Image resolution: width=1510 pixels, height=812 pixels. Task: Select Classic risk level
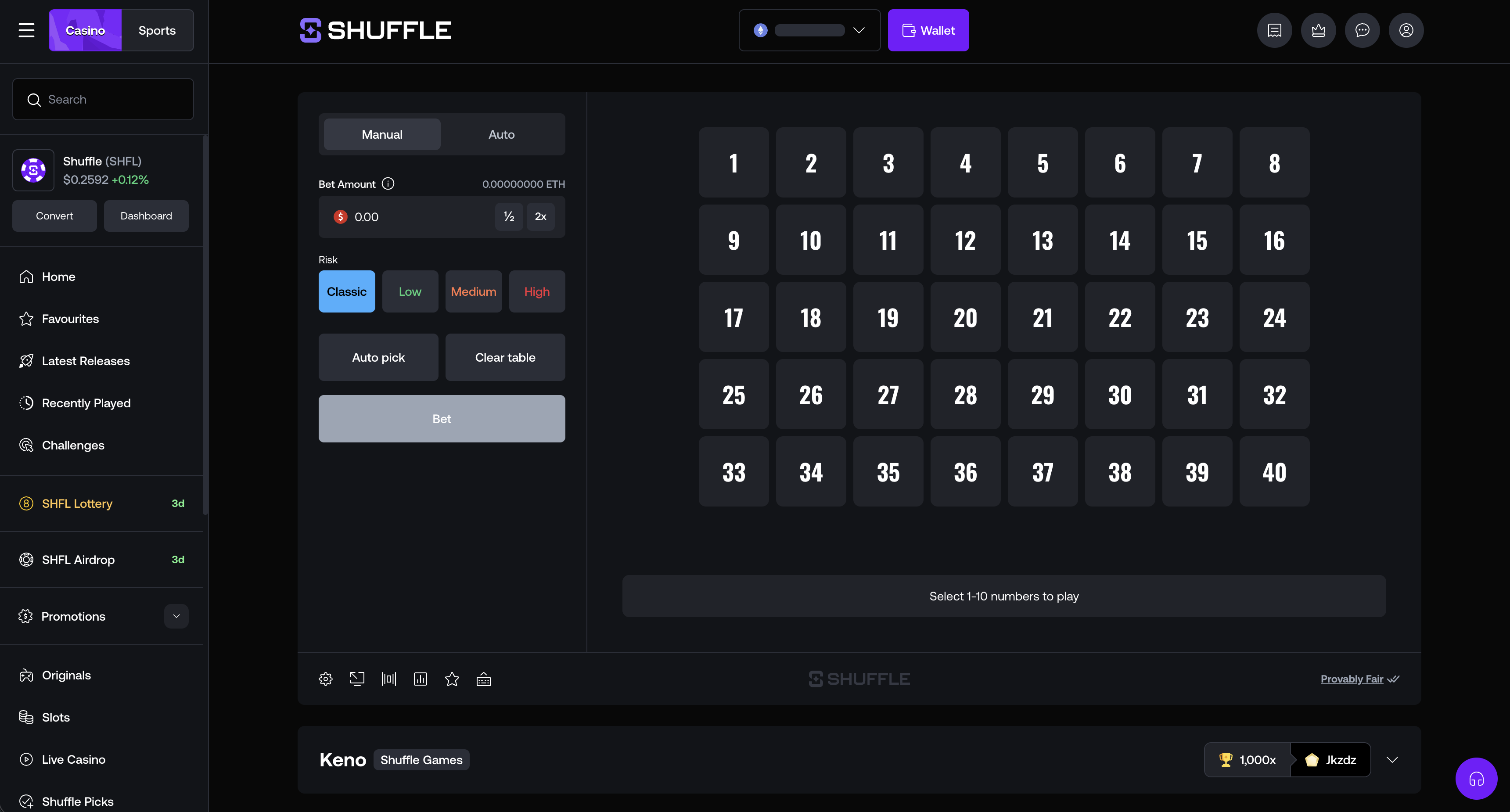coord(346,291)
